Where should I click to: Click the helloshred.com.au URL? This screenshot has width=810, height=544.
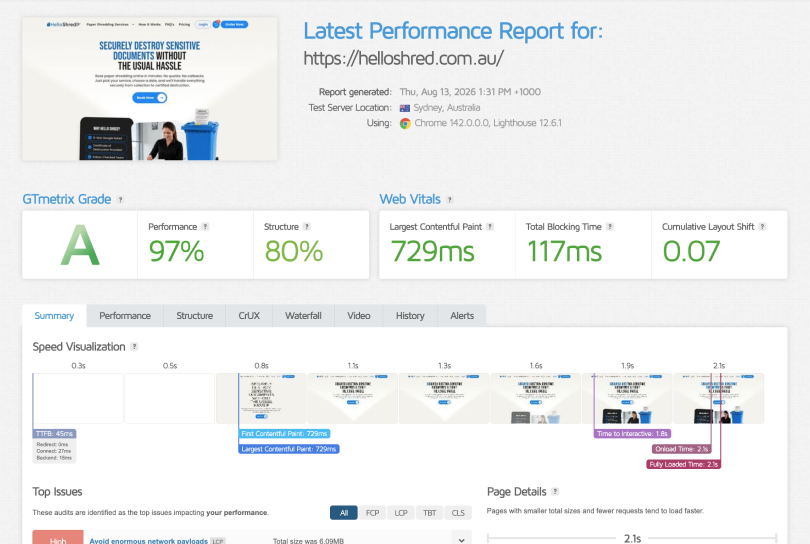(x=403, y=58)
